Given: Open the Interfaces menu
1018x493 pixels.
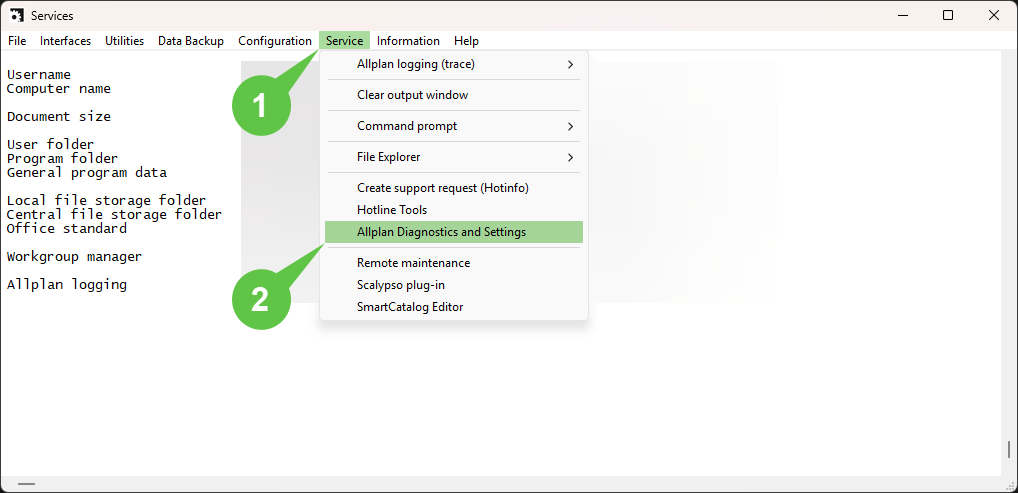Looking at the screenshot, I should pos(65,41).
